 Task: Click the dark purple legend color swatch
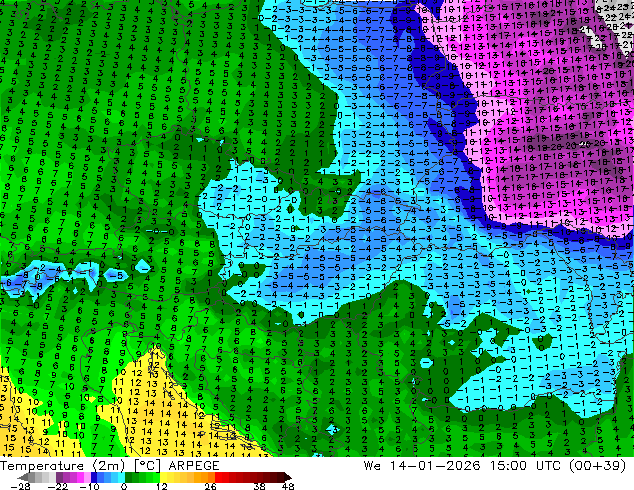tap(59, 477)
